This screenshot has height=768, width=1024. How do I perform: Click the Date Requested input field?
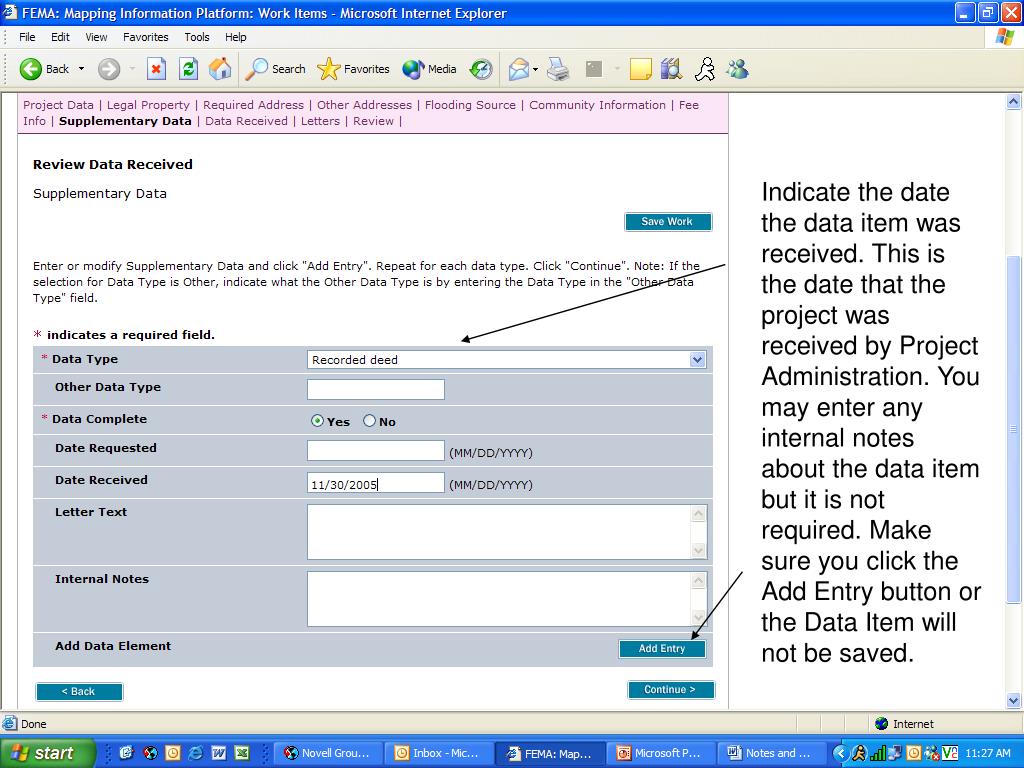pos(376,451)
